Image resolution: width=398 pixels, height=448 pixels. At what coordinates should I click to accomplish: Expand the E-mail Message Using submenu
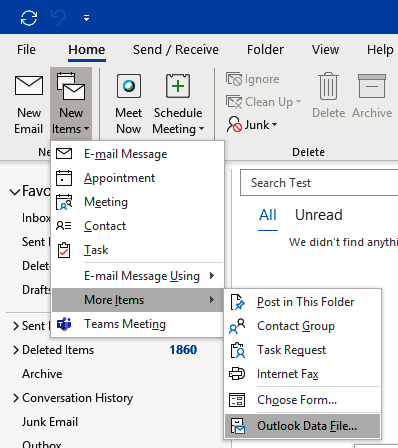[x=137, y=276]
